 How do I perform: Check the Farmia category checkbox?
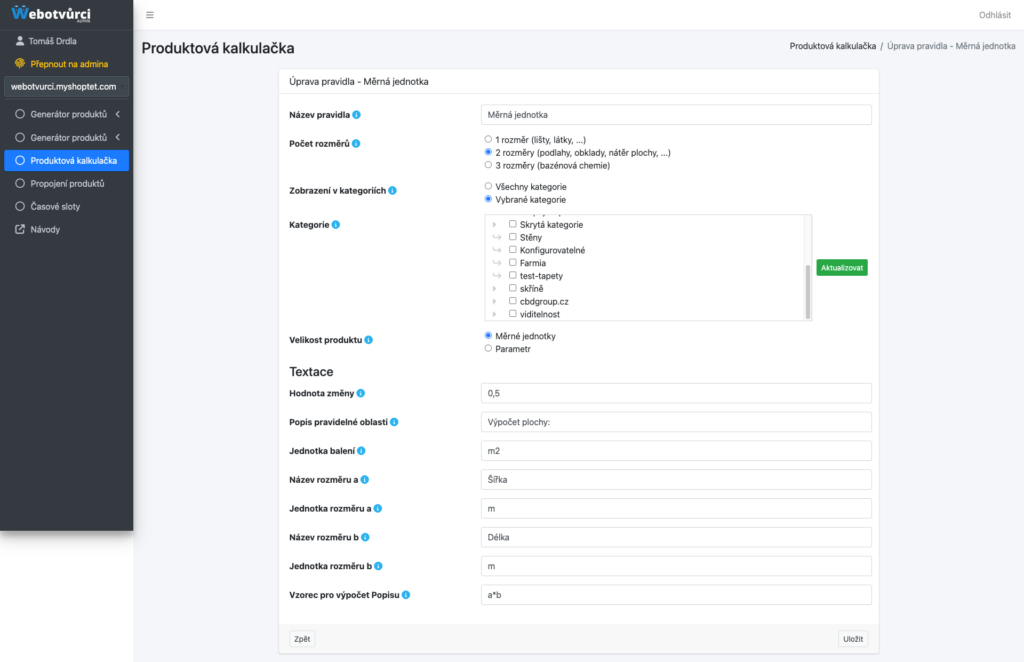click(513, 262)
